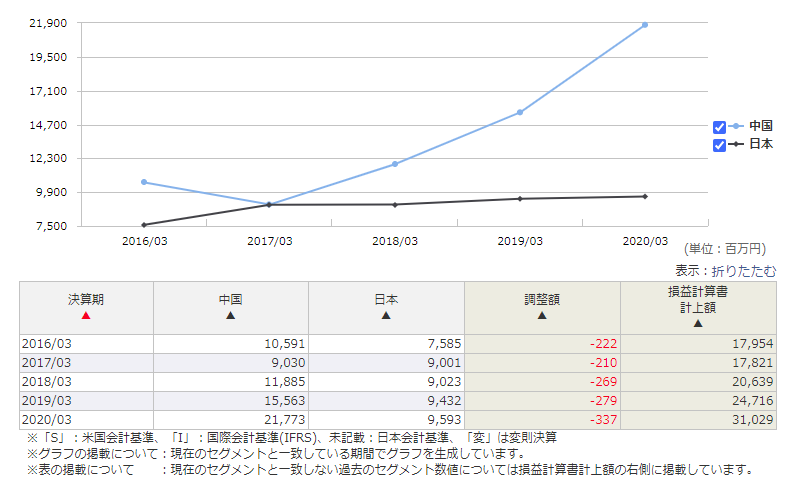Select table row label 2020/03
Viewport: 800px width, 499px height.
coord(46,419)
